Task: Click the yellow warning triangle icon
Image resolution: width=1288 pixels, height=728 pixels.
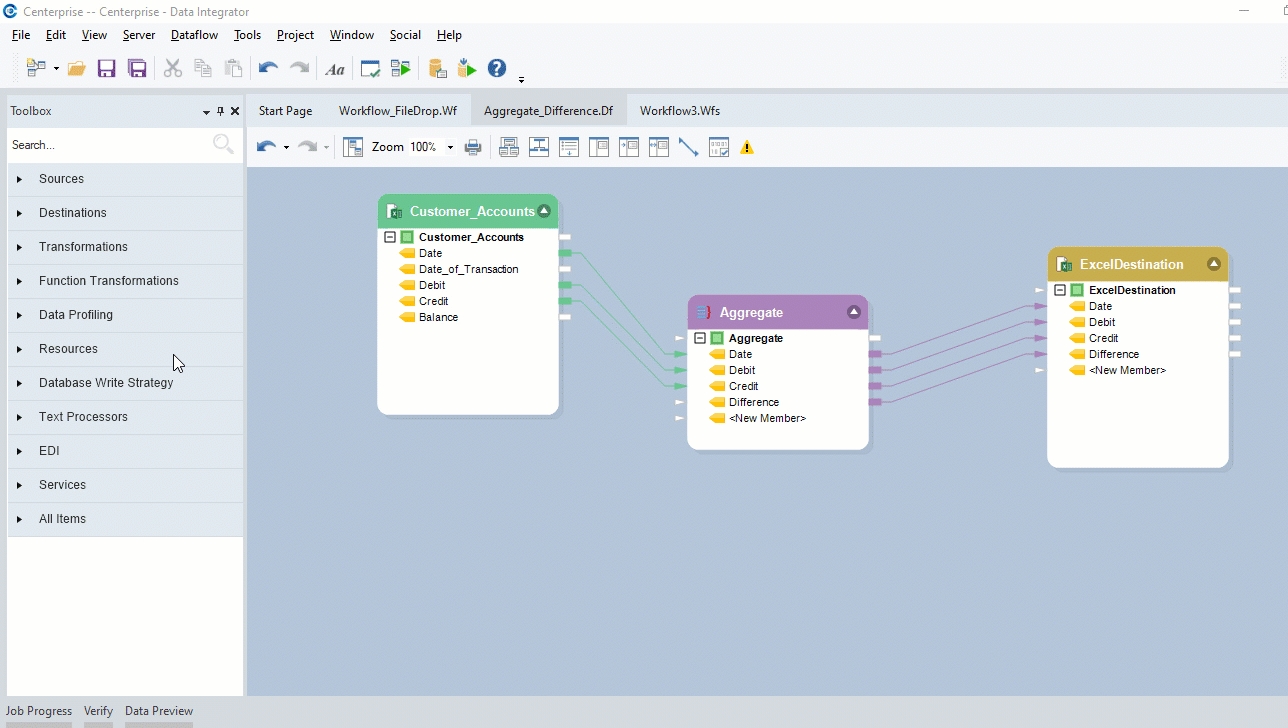Action: click(x=747, y=148)
